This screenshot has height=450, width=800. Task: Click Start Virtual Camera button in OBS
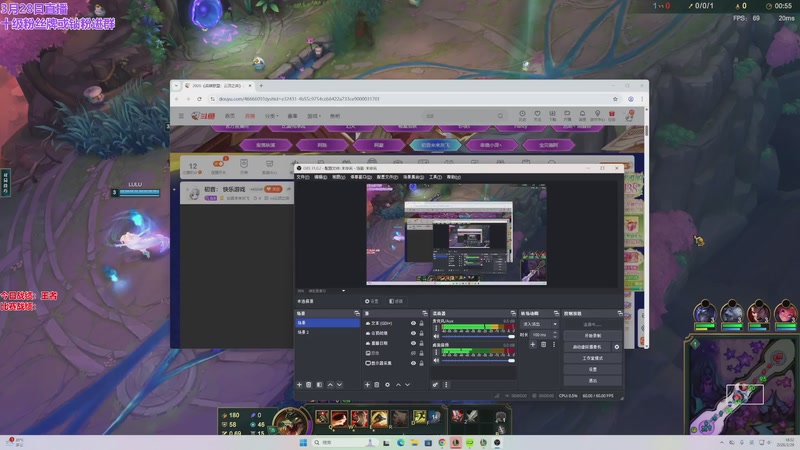pyautogui.click(x=587, y=347)
